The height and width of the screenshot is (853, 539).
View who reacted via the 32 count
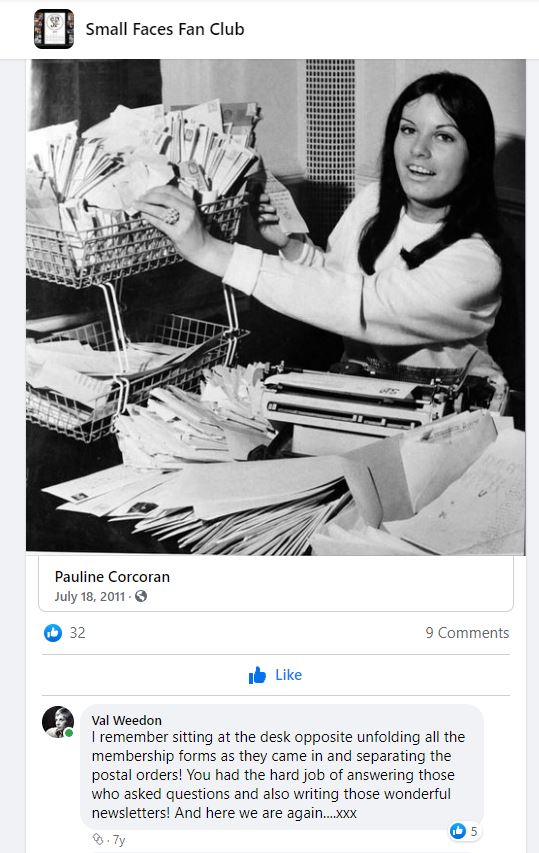point(77,633)
